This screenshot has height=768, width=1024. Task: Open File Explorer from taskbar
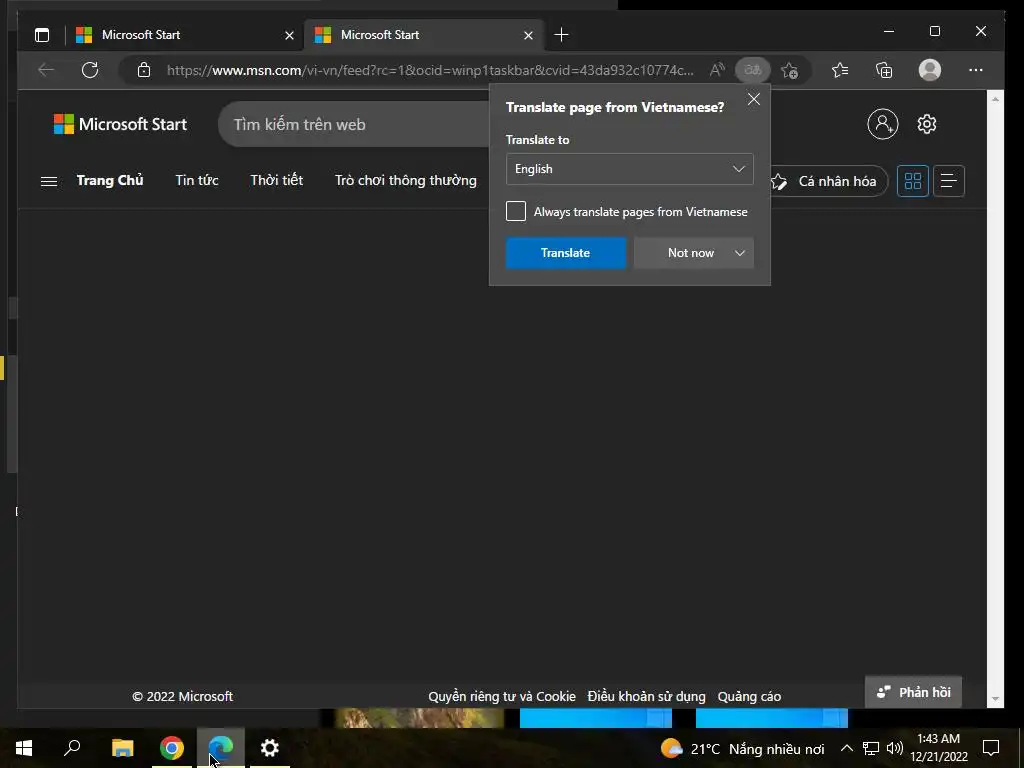pyautogui.click(x=122, y=748)
